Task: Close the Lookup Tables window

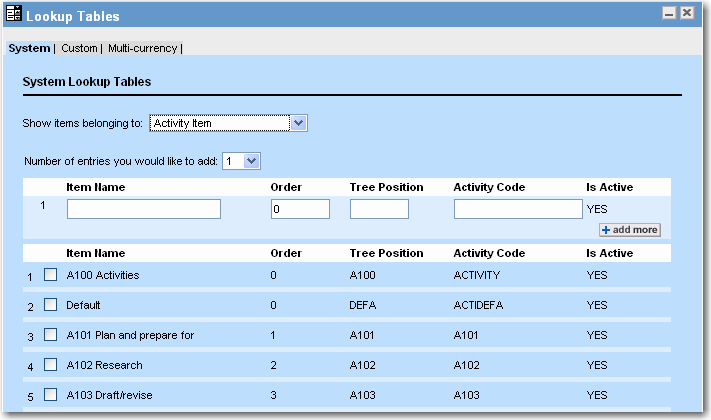Action: point(687,13)
